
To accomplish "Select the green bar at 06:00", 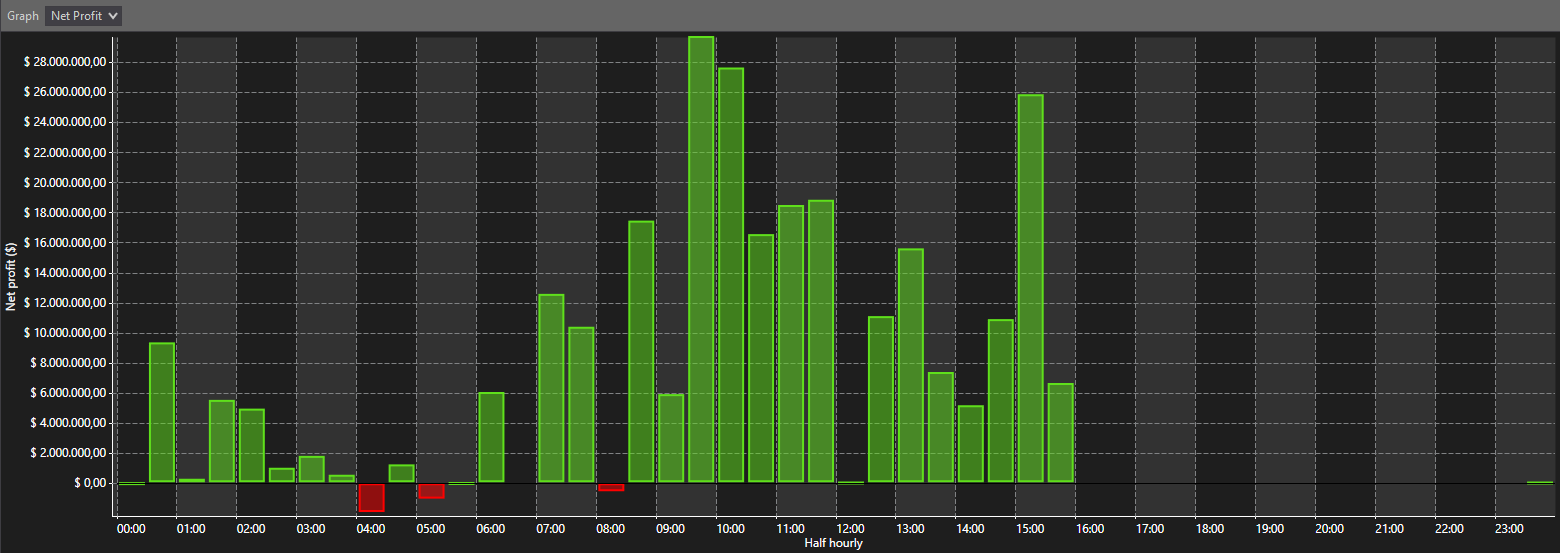I will click(x=491, y=438).
